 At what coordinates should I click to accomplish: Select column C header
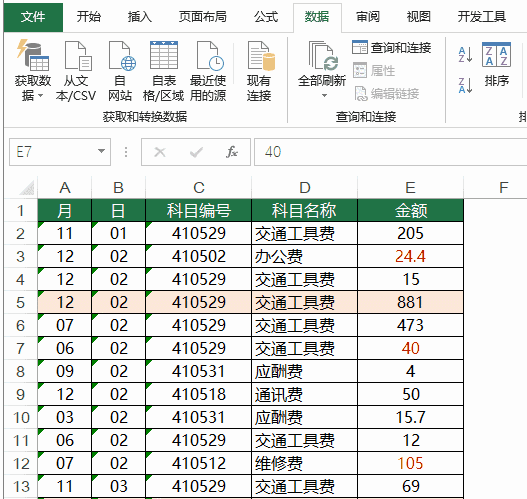[199, 188]
